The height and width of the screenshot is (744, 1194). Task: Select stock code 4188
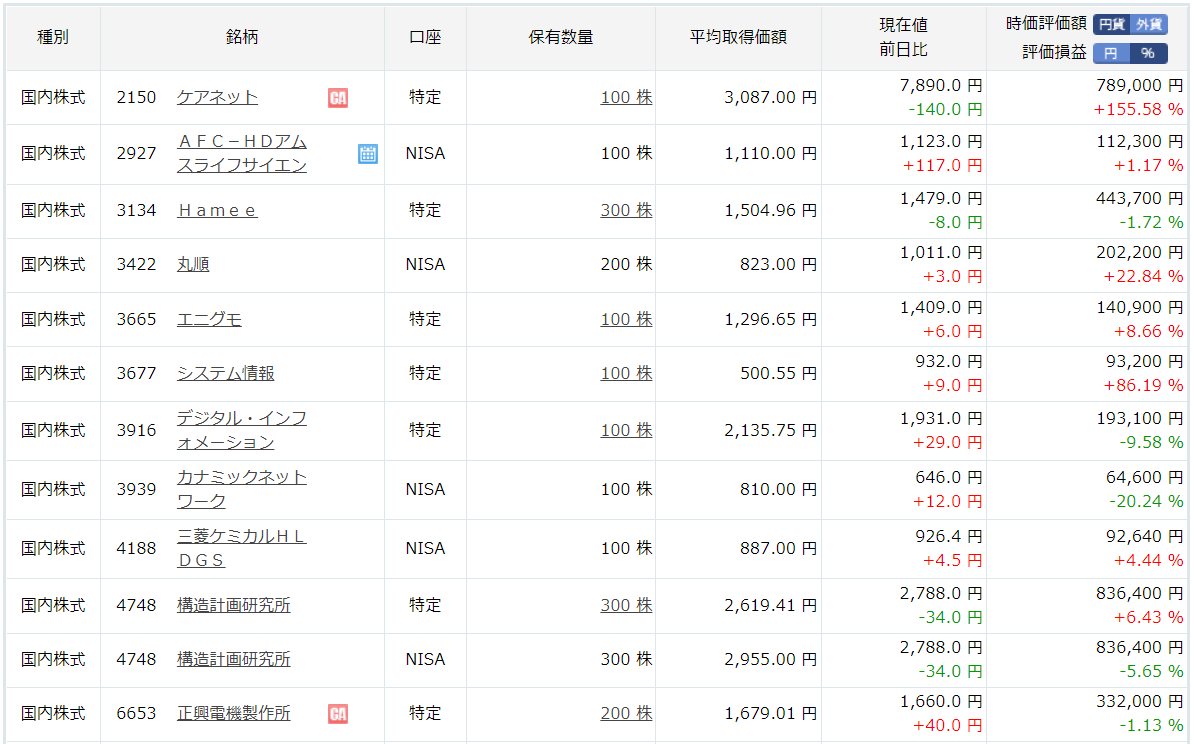coord(136,548)
